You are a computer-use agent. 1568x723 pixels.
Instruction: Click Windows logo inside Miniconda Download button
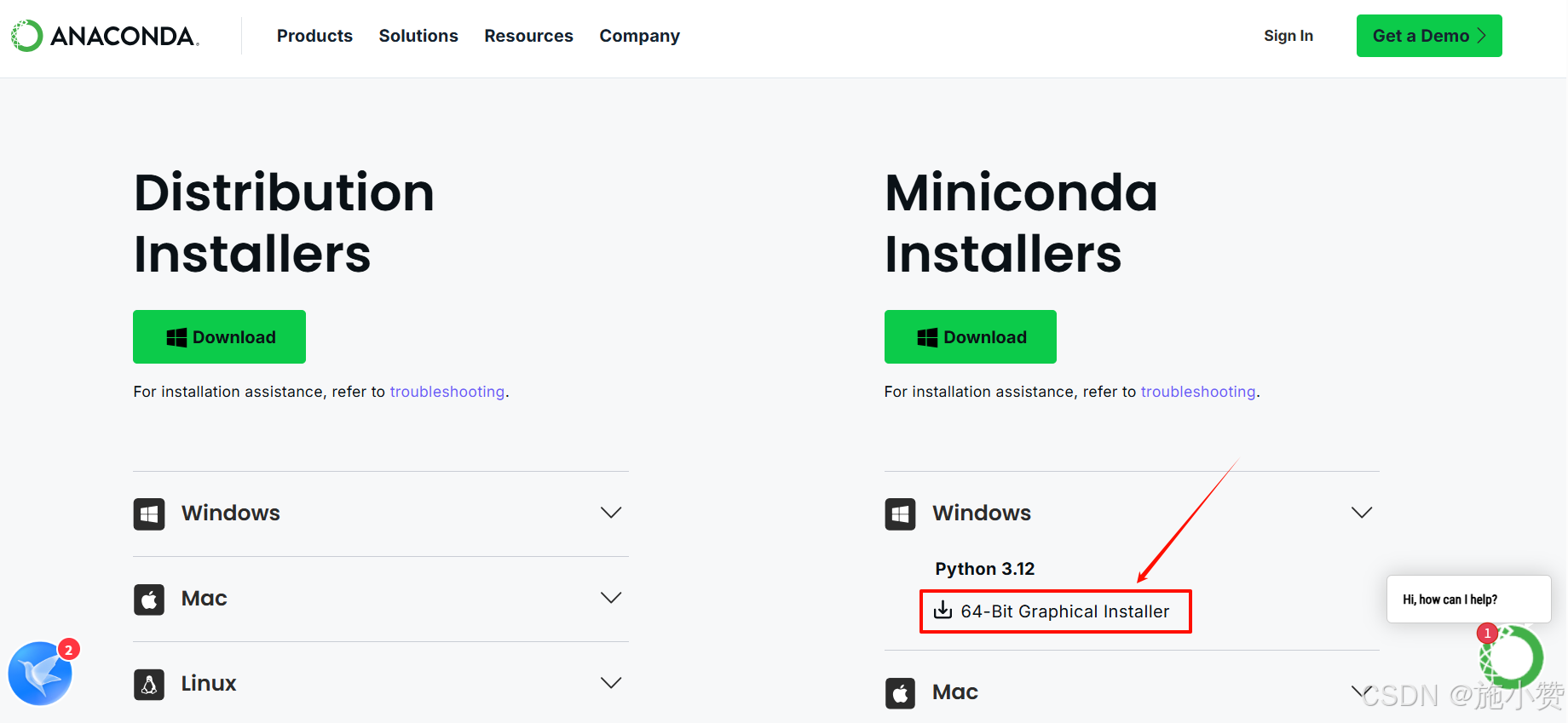[927, 337]
